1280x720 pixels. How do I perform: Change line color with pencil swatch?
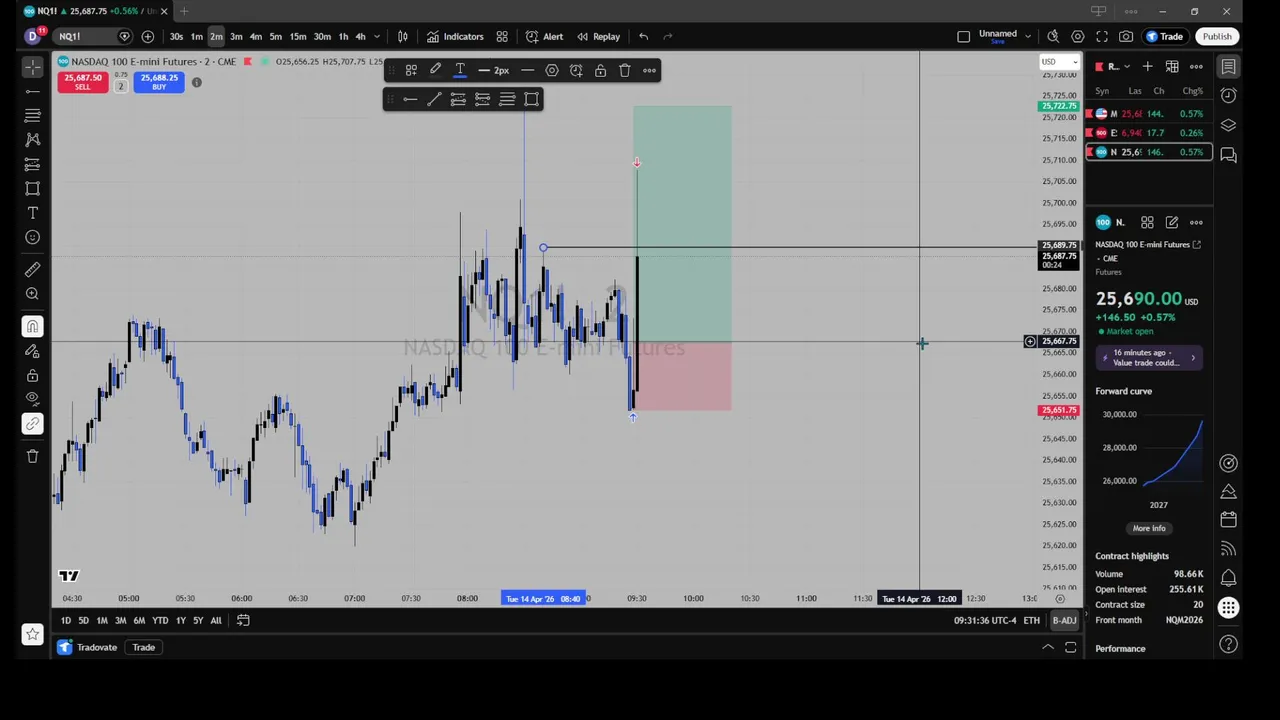(435, 70)
